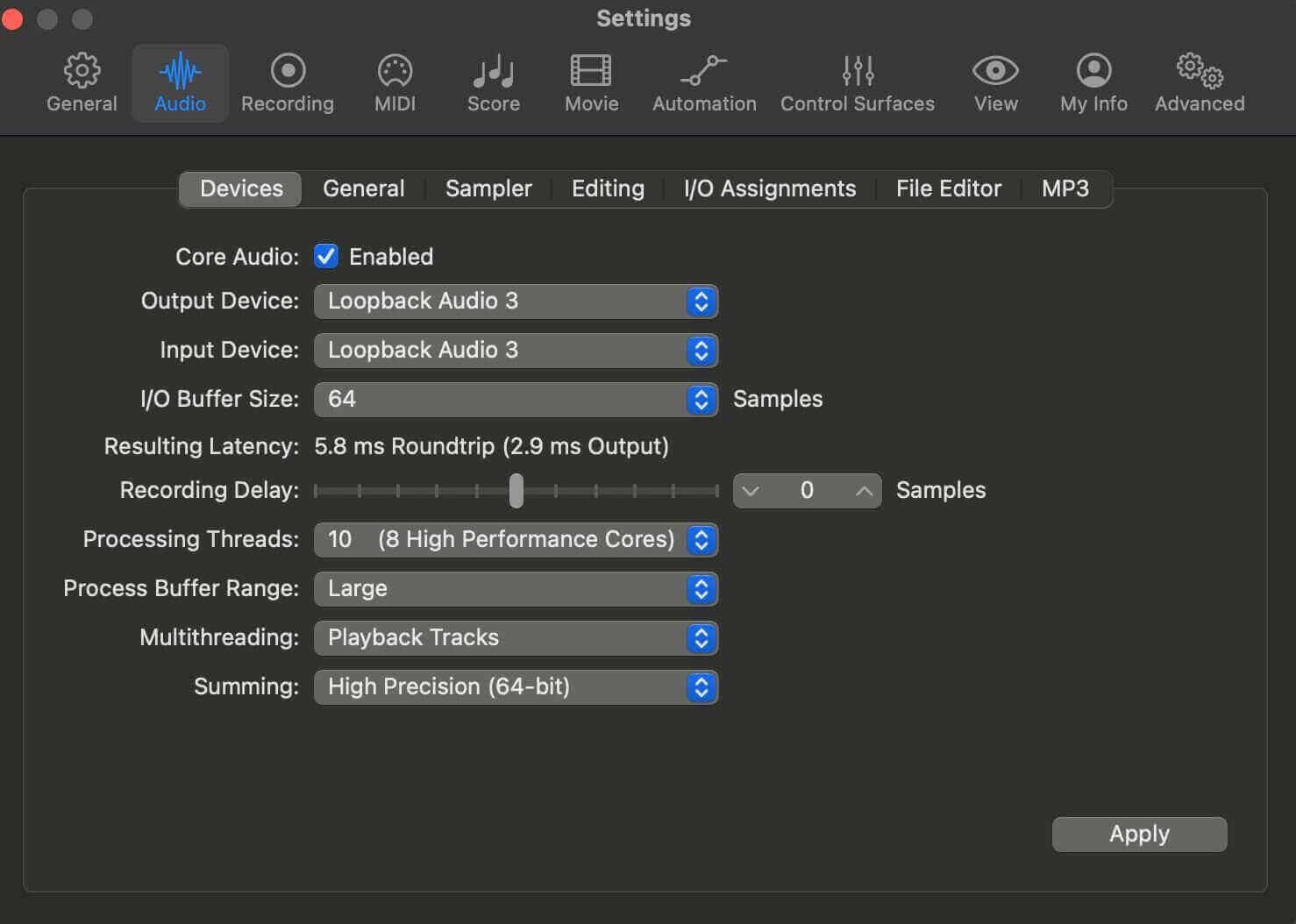Open the Summing precision dropdown
Viewport: 1296px width, 924px height.
click(516, 686)
